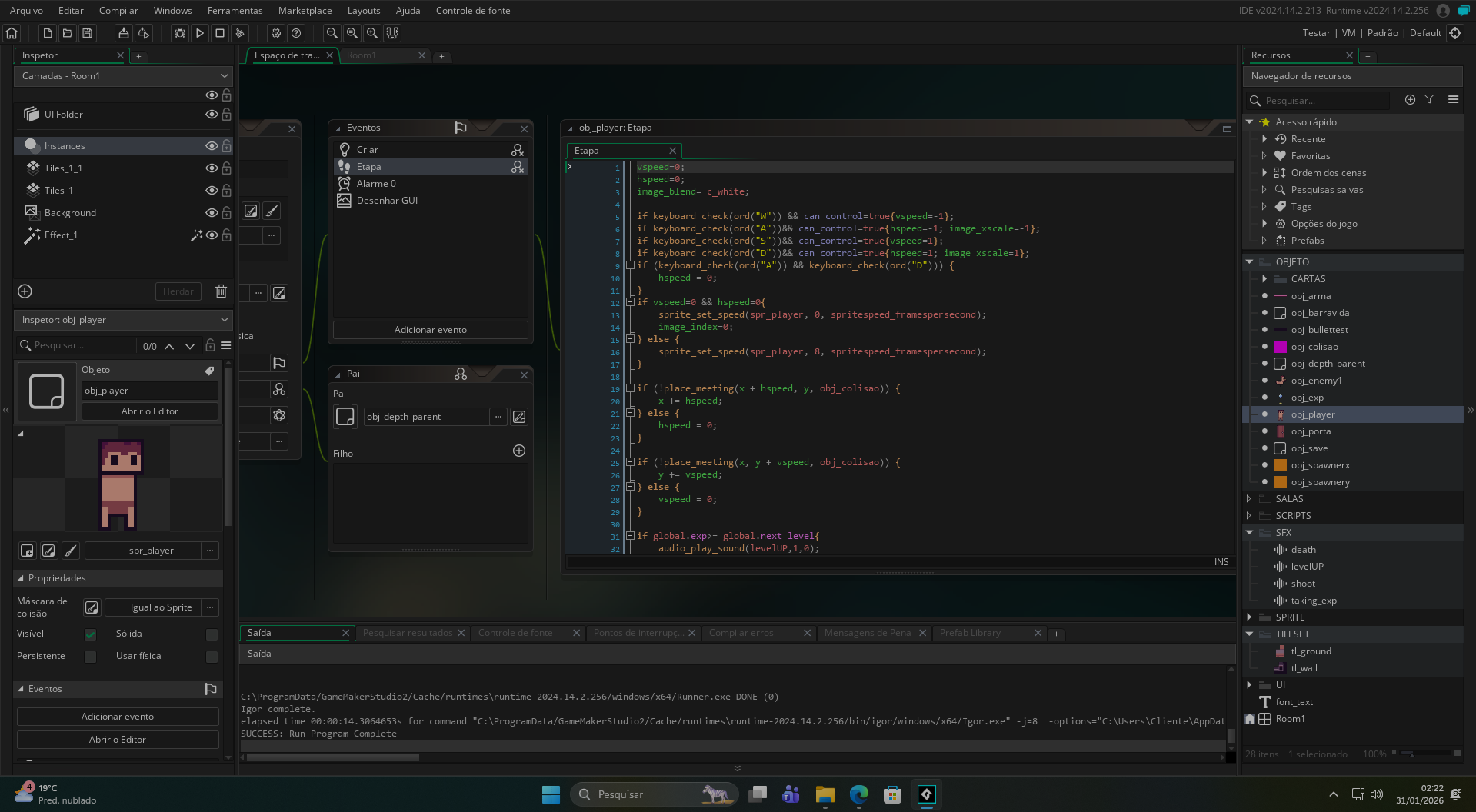Click the Abrir o Editor button under obj_player
1476x812 pixels.
tap(149, 411)
